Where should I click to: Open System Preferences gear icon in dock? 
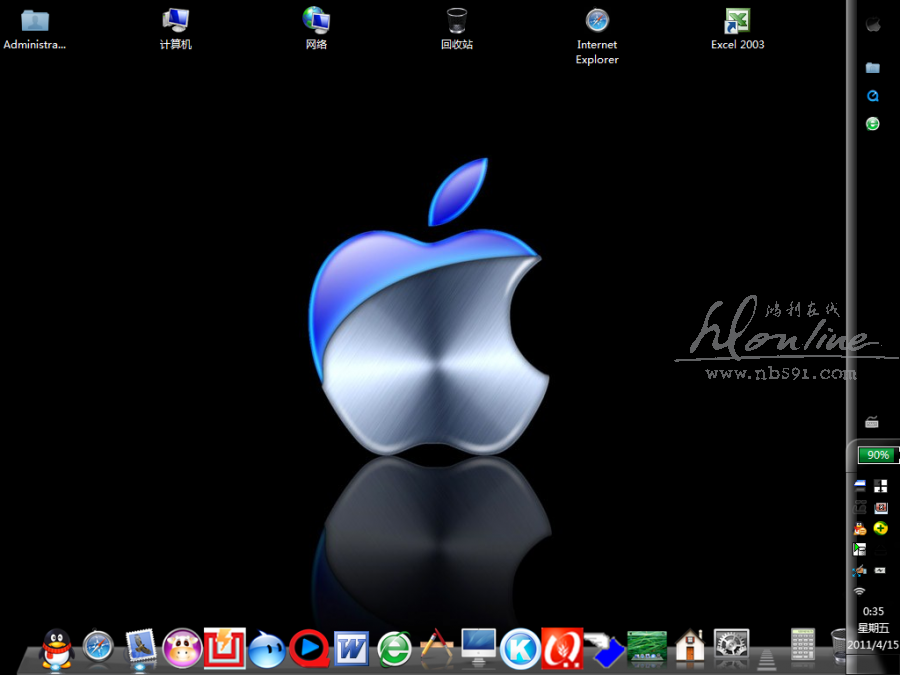732,646
